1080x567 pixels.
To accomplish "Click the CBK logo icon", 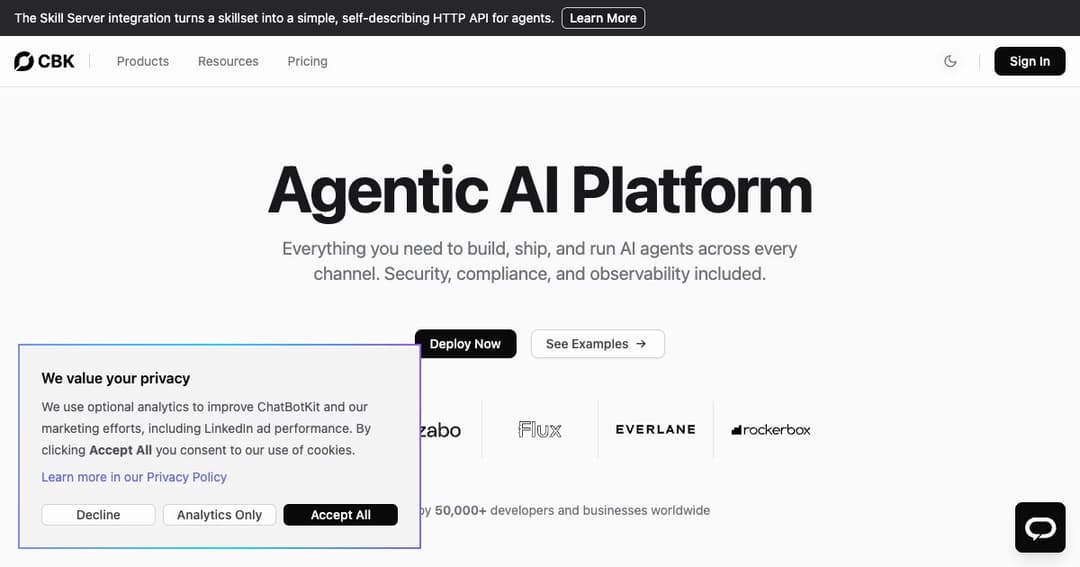I will point(24,61).
